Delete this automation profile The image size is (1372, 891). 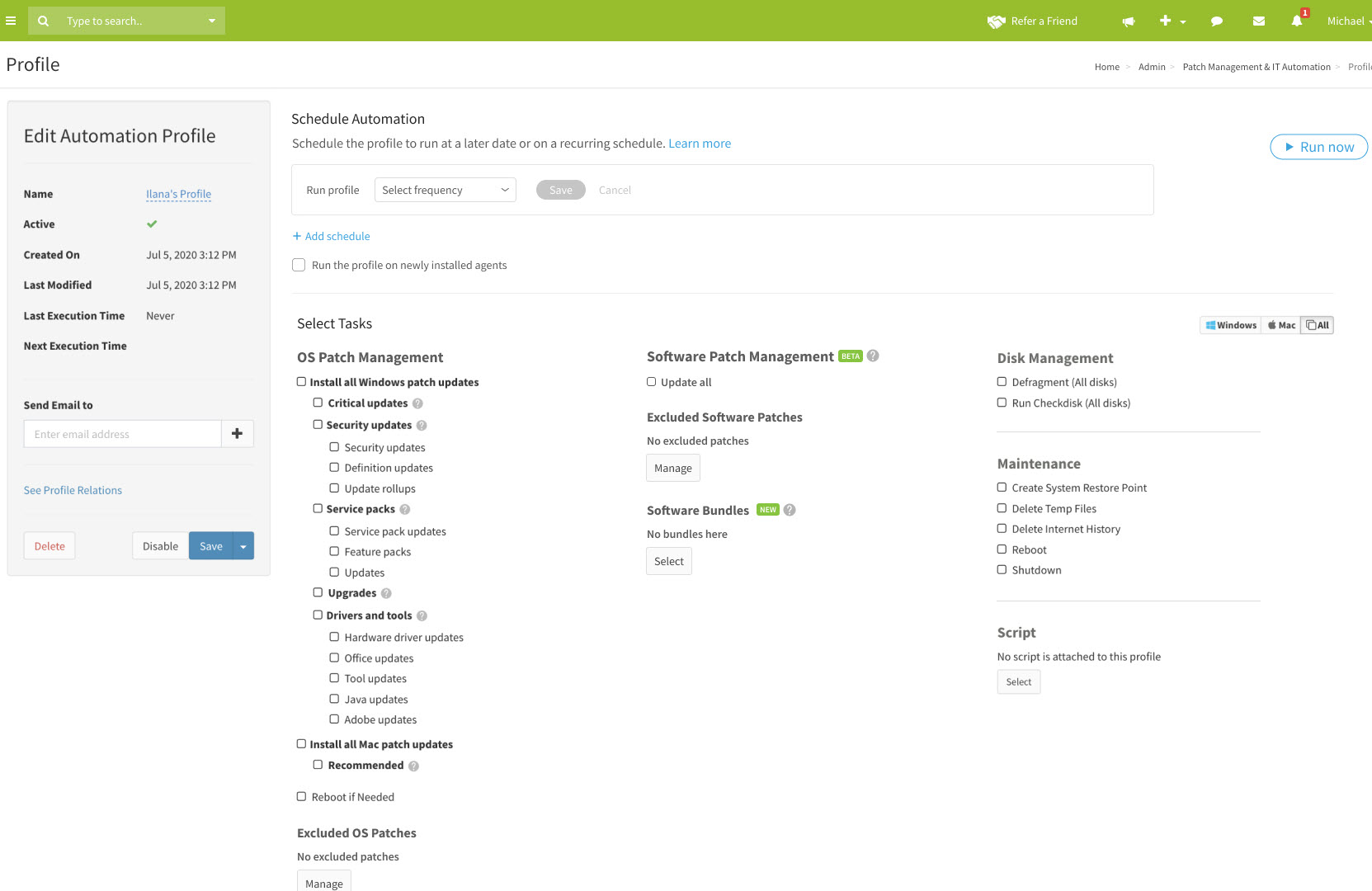50,546
